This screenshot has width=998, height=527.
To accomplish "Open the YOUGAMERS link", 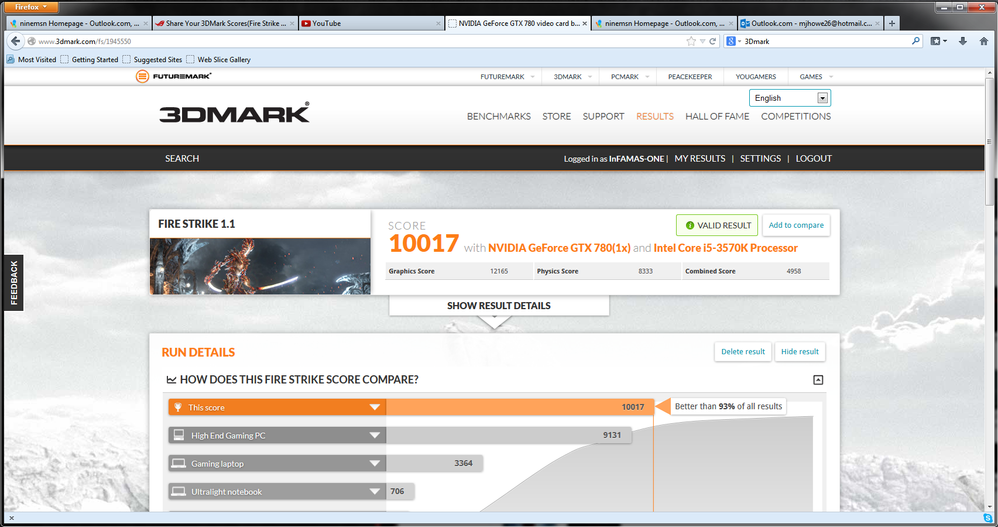I will 756,76.
